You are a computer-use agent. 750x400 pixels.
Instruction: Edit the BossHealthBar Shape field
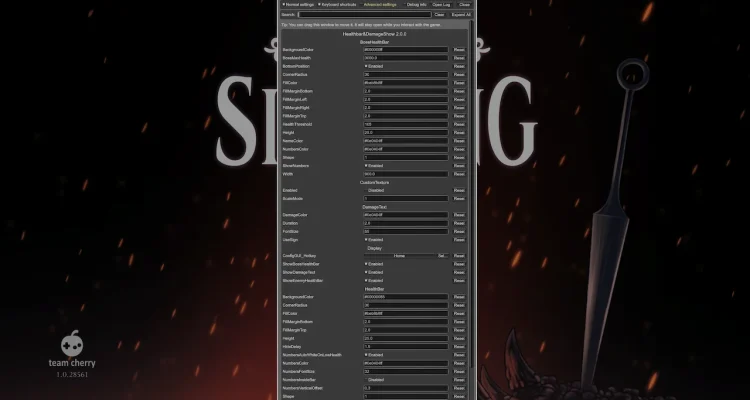pos(406,157)
